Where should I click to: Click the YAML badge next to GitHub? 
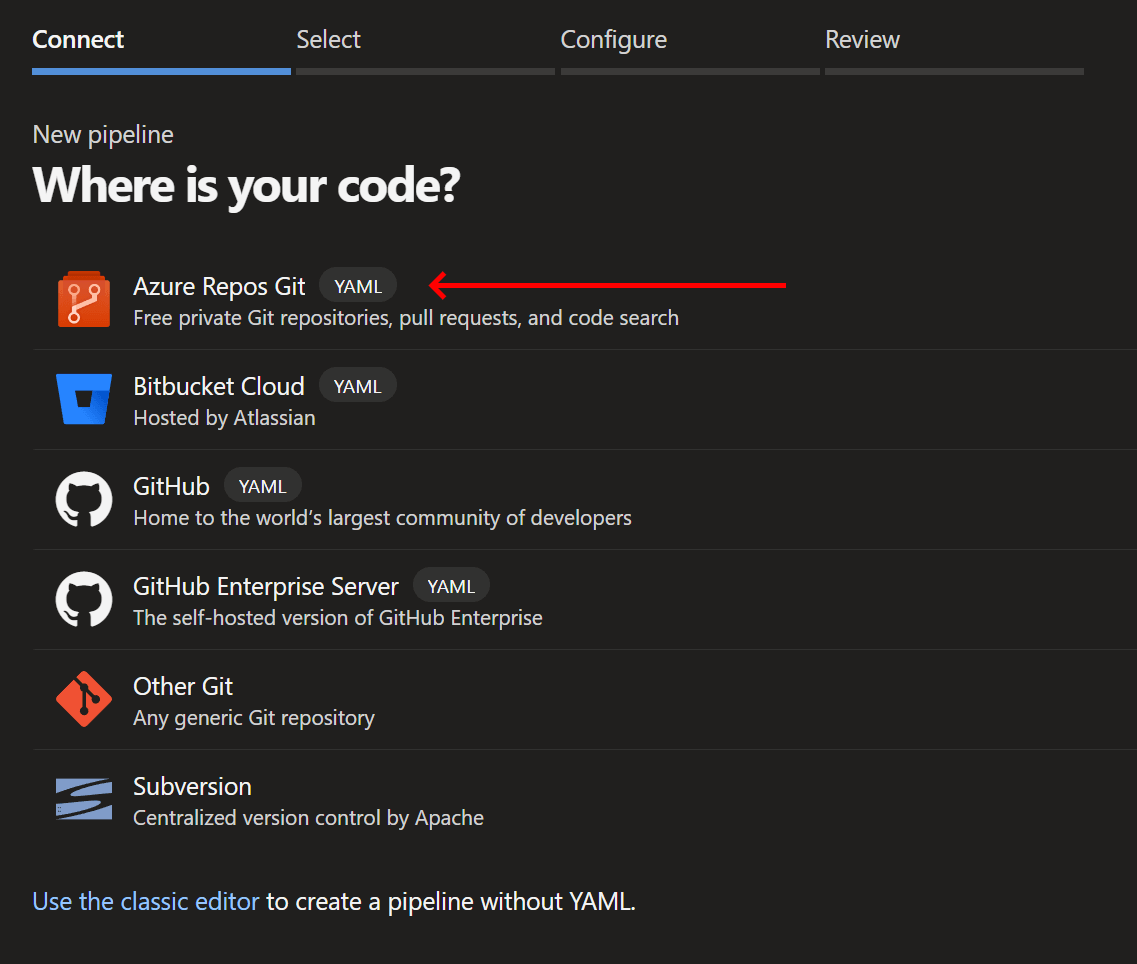point(263,485)
